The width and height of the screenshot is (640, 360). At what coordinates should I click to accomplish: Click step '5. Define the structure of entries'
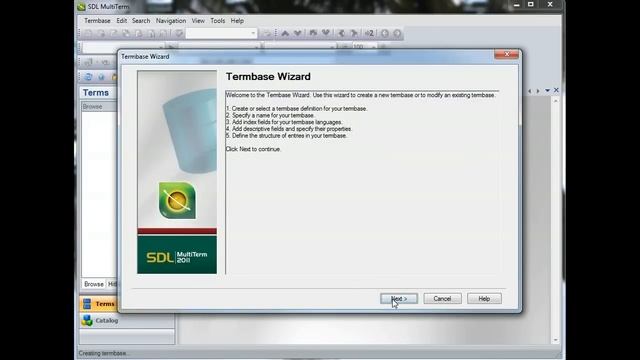pyautogui.click(x=286, y=136)
